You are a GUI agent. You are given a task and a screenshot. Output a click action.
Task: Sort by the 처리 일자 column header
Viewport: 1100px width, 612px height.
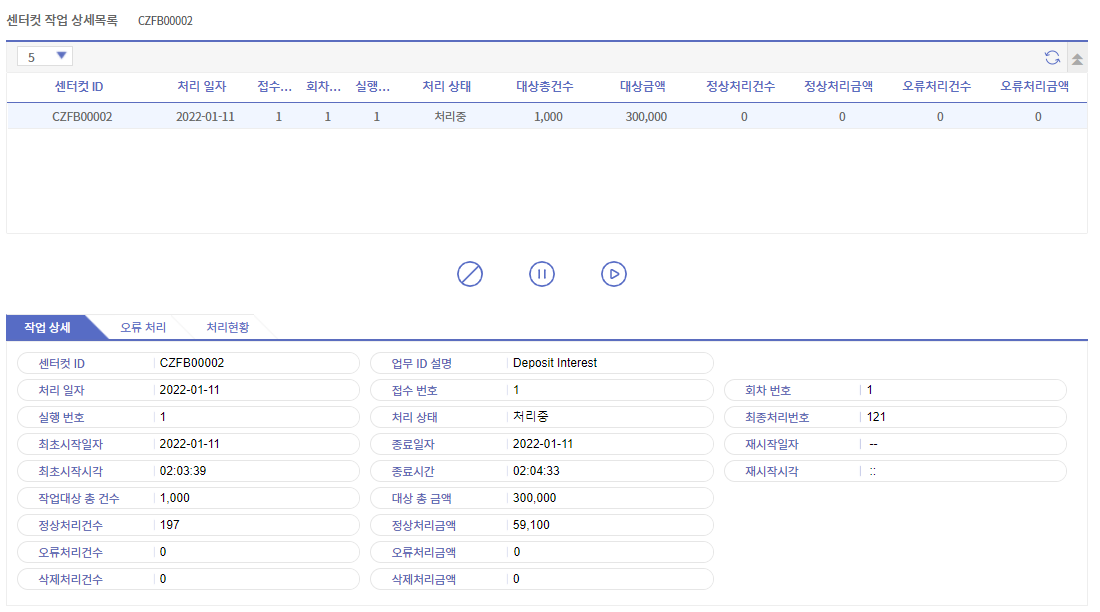pyautogui.click(x=202, y=87)
